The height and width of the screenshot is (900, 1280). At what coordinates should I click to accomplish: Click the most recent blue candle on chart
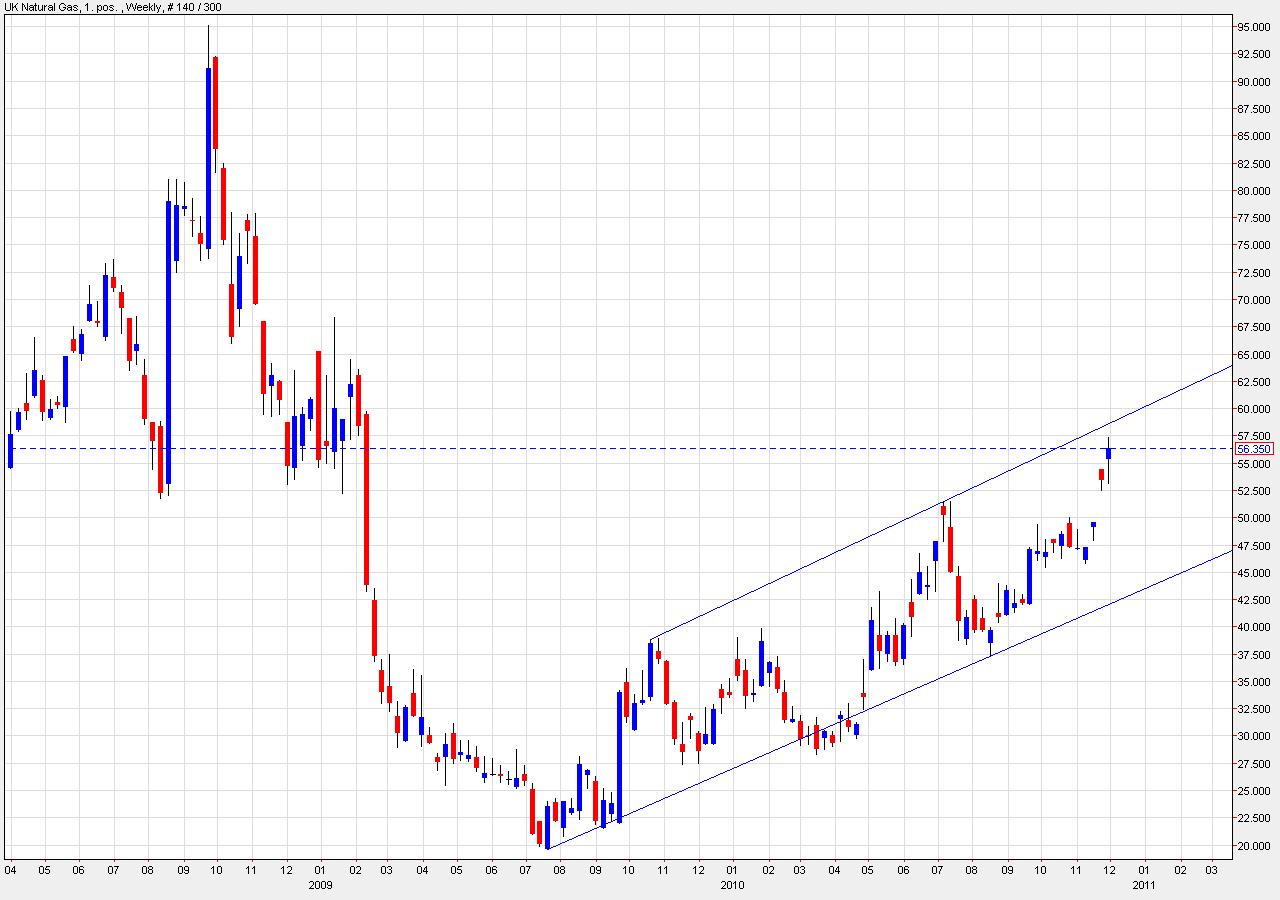[1109, 453]
